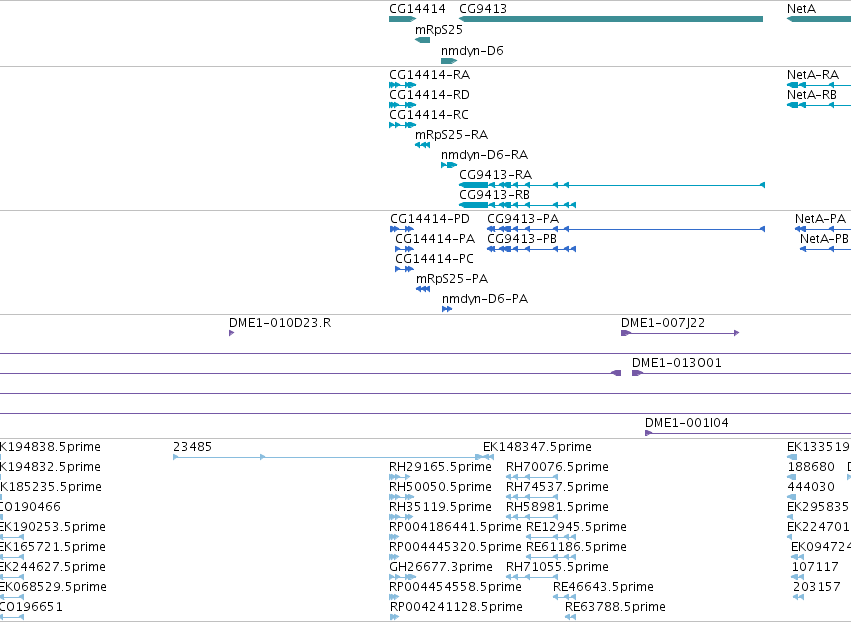851x622 pixels.
Task: Click the 188680 feature label
Action: (x=811, y=467)
